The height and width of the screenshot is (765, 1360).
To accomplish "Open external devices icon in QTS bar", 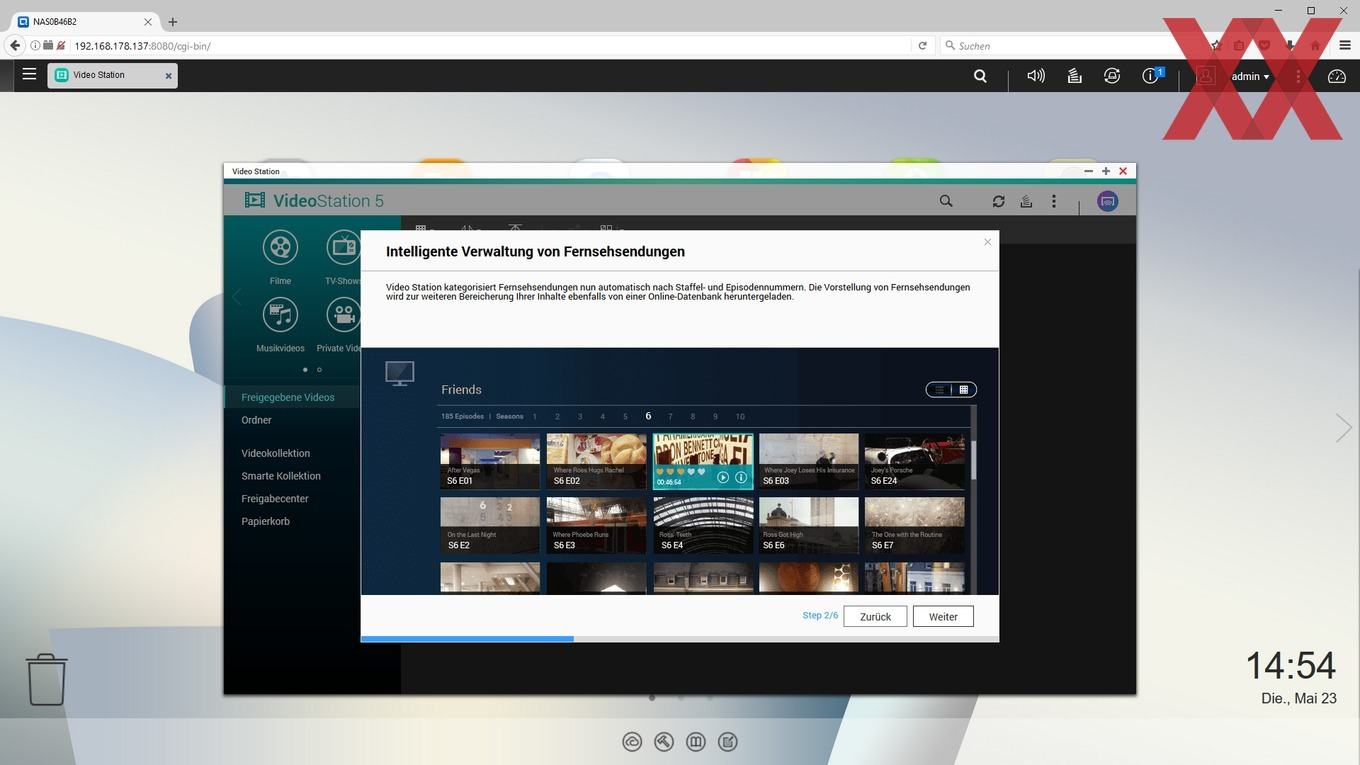I will 1112,76.
